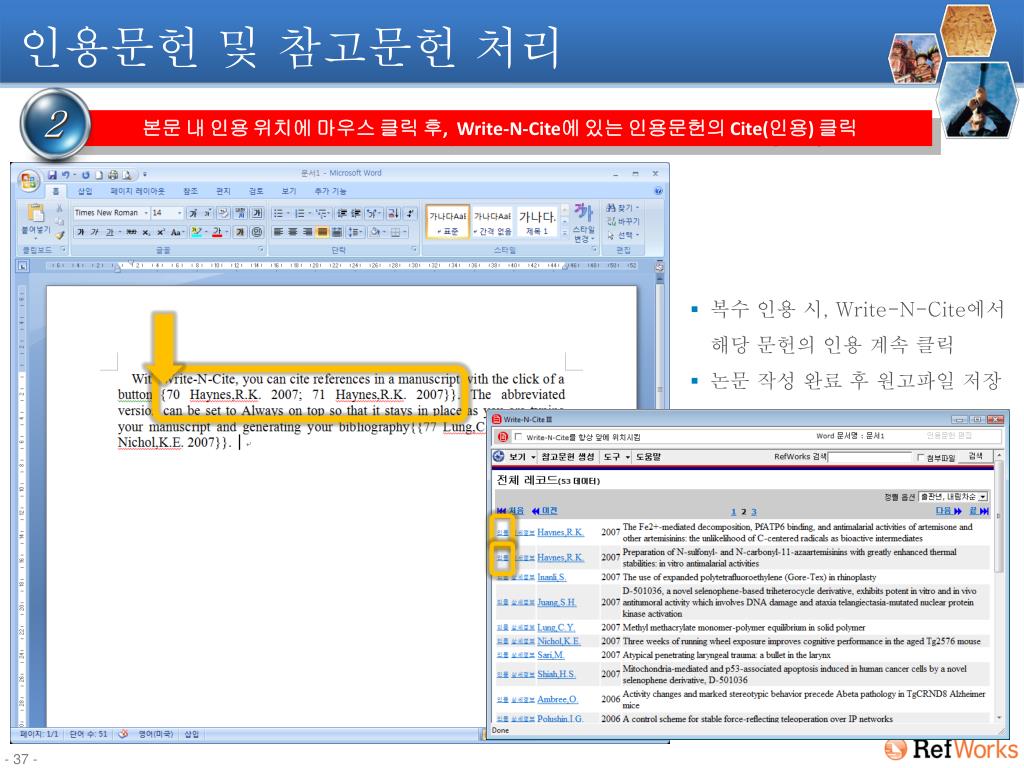
Task: Expand the font group dialog launcher
Action: pos(261,249)
